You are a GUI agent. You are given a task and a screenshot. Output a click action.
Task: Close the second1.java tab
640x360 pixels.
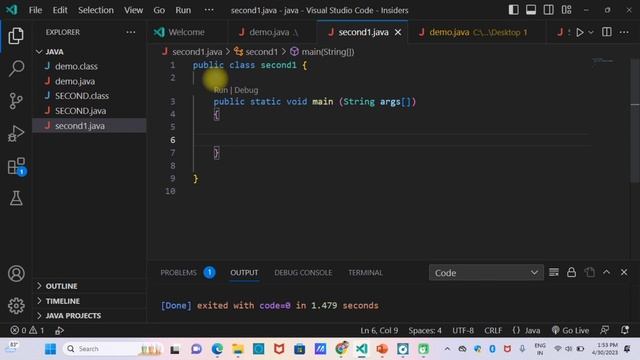point(398,32)
